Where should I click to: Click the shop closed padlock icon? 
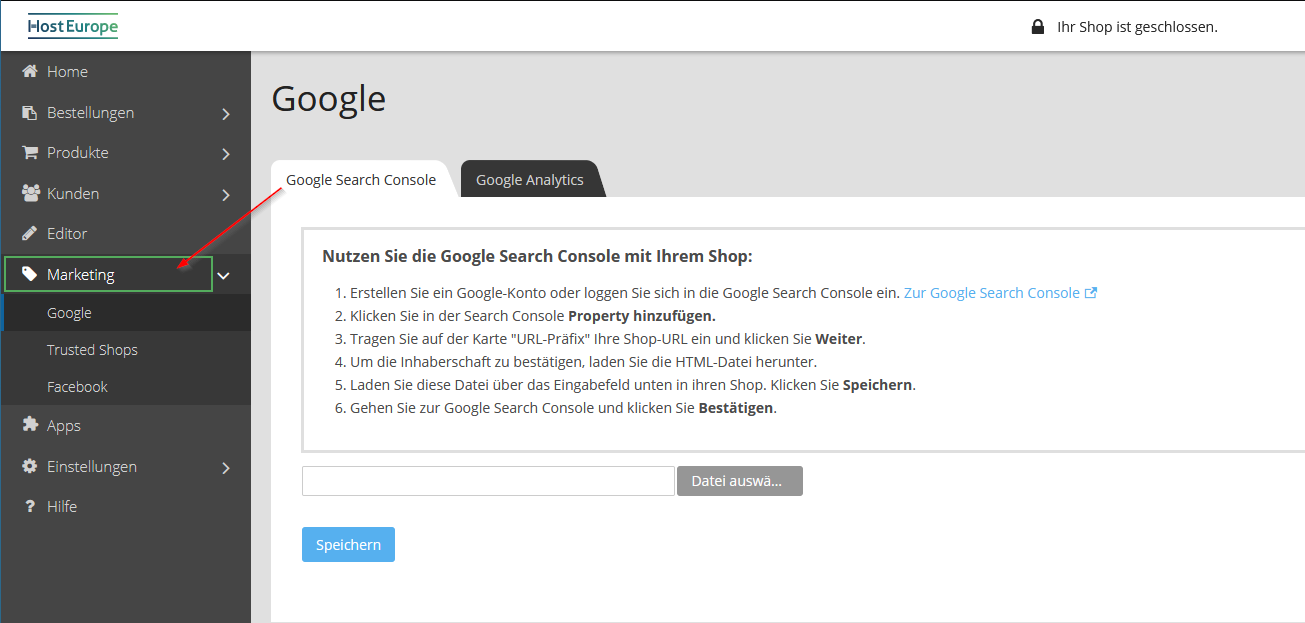point(1038,27)
